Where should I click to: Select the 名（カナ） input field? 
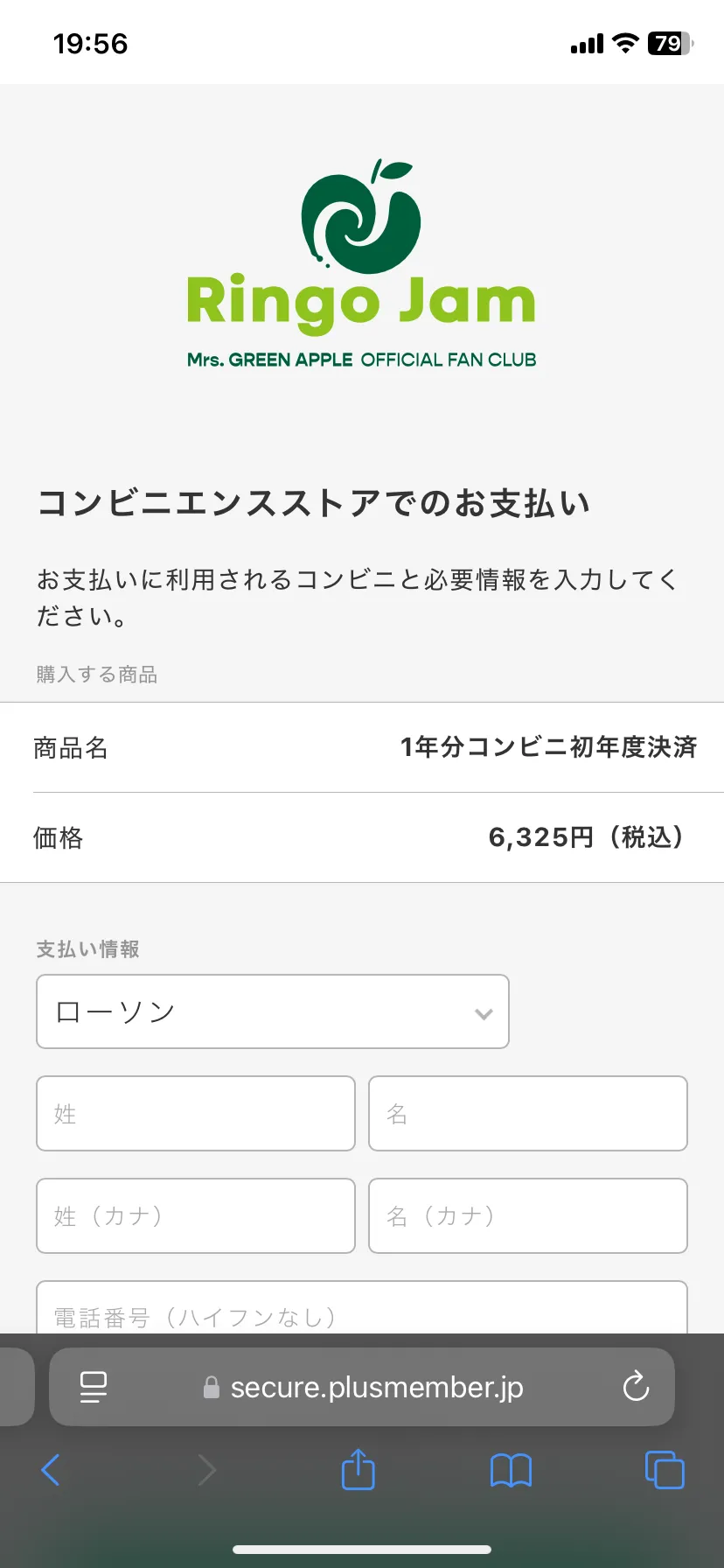528,1215
